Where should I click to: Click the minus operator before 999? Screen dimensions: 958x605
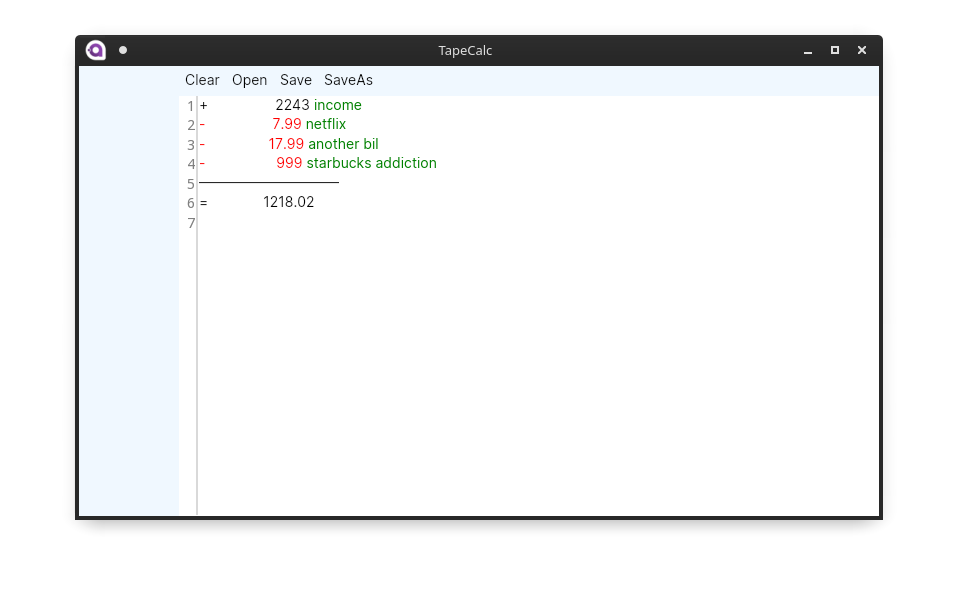pos(202,164)
